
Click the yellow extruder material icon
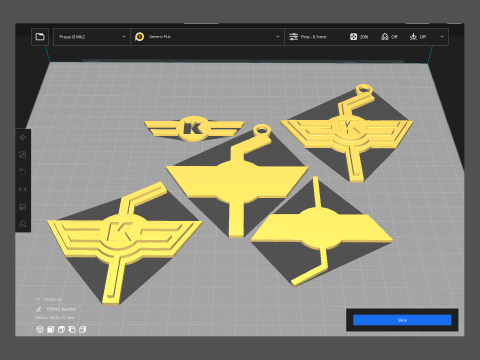140,37
